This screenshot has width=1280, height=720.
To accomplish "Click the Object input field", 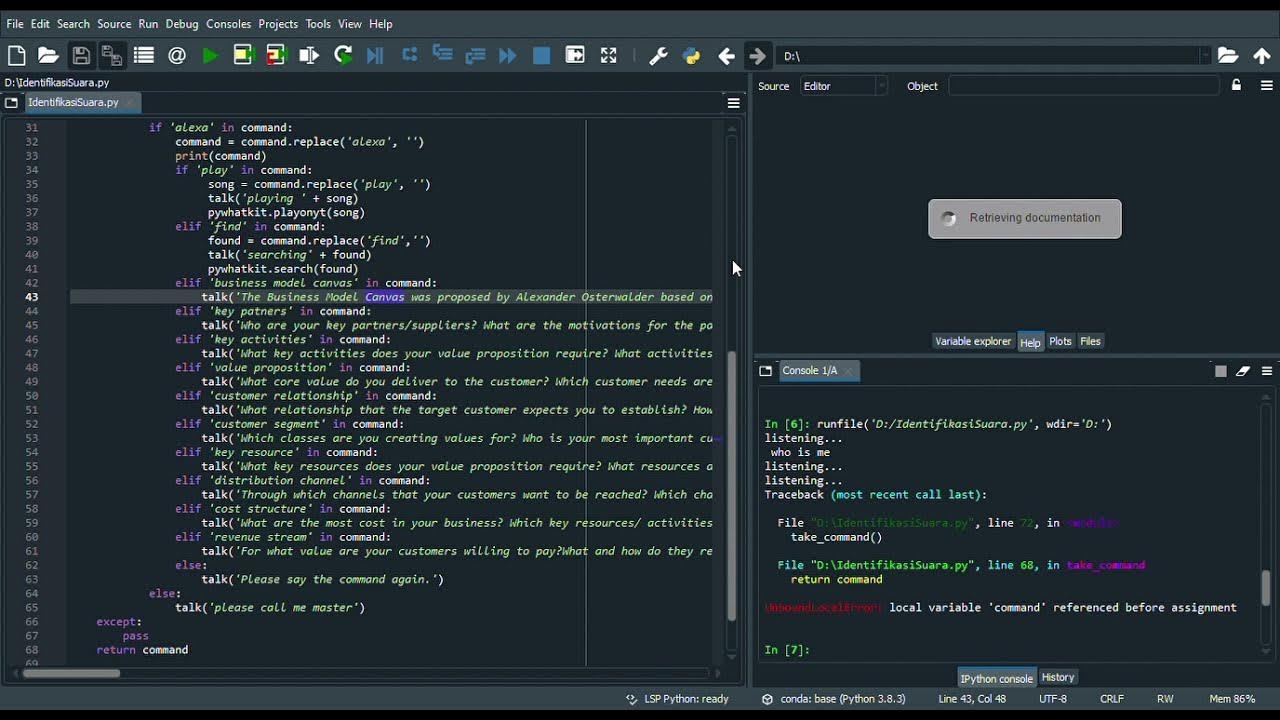I will (x=1083, y=86).
